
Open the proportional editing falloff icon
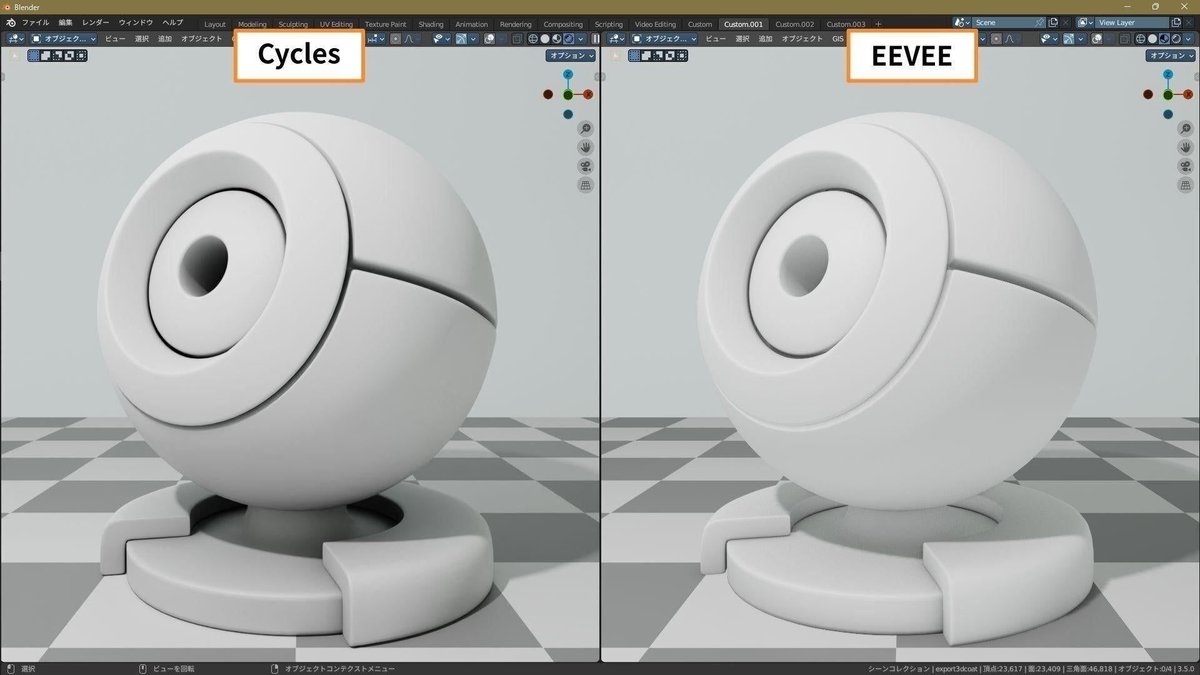(x=408, y=38)
